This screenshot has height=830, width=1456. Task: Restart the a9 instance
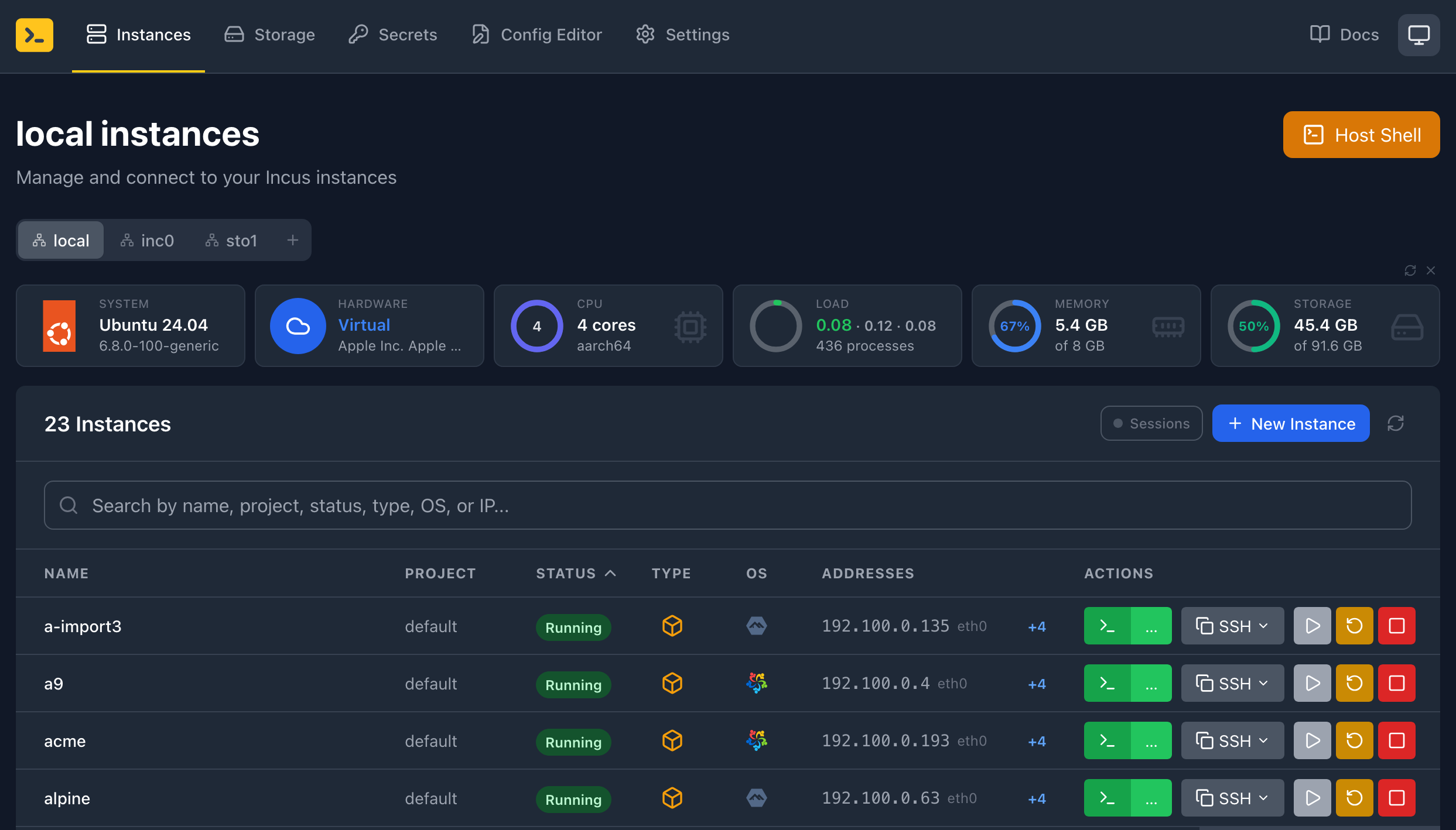[1354, 683]
